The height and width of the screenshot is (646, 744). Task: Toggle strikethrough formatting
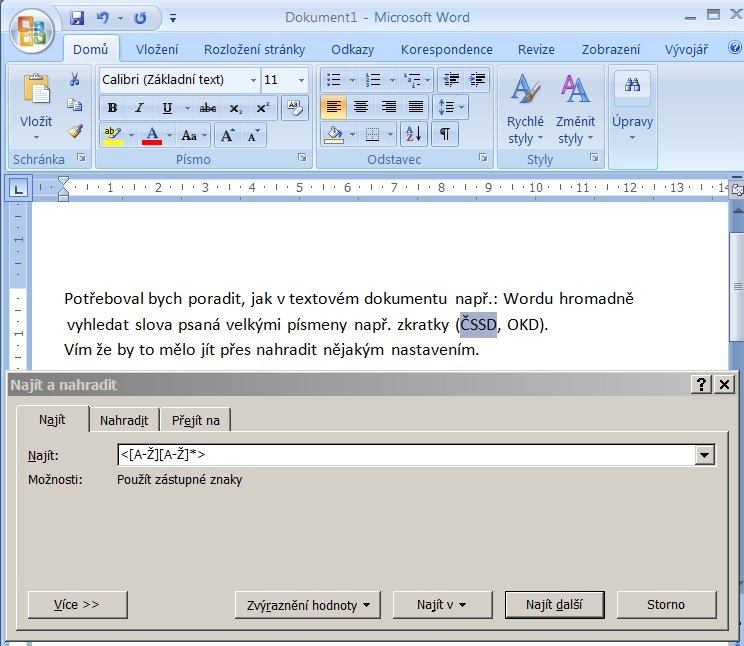(x=208, y=108)
